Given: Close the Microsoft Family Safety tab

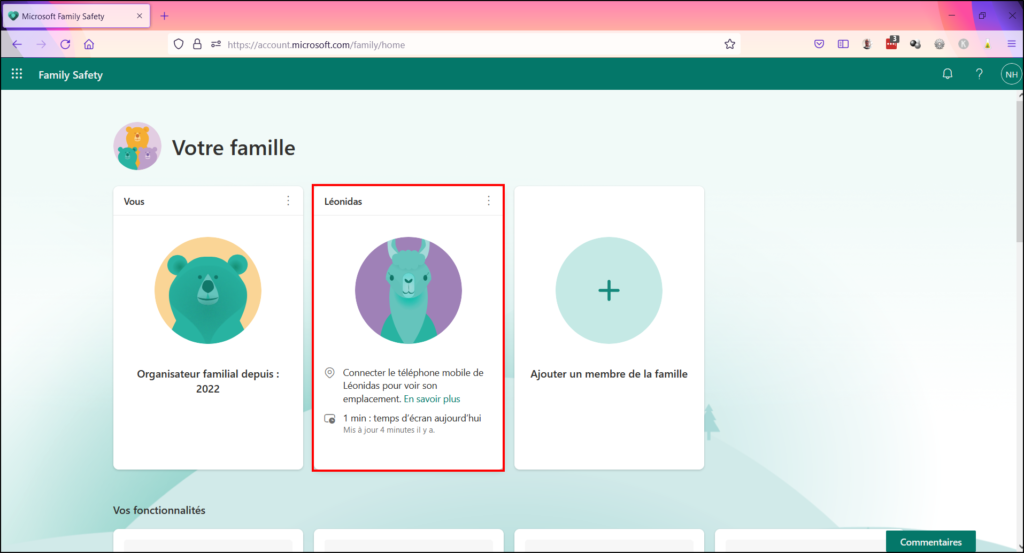Looking at the screenshot, I should [x=139, y=16].
